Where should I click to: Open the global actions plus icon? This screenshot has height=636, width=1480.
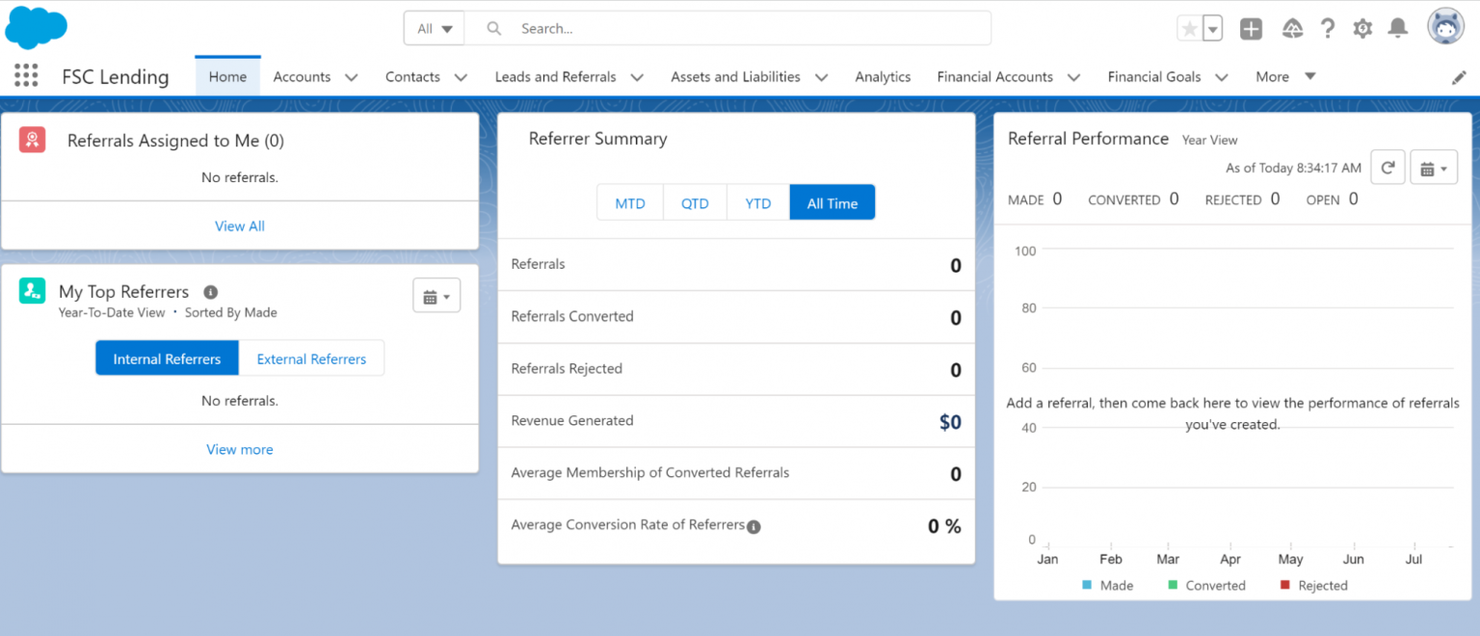1250,28
